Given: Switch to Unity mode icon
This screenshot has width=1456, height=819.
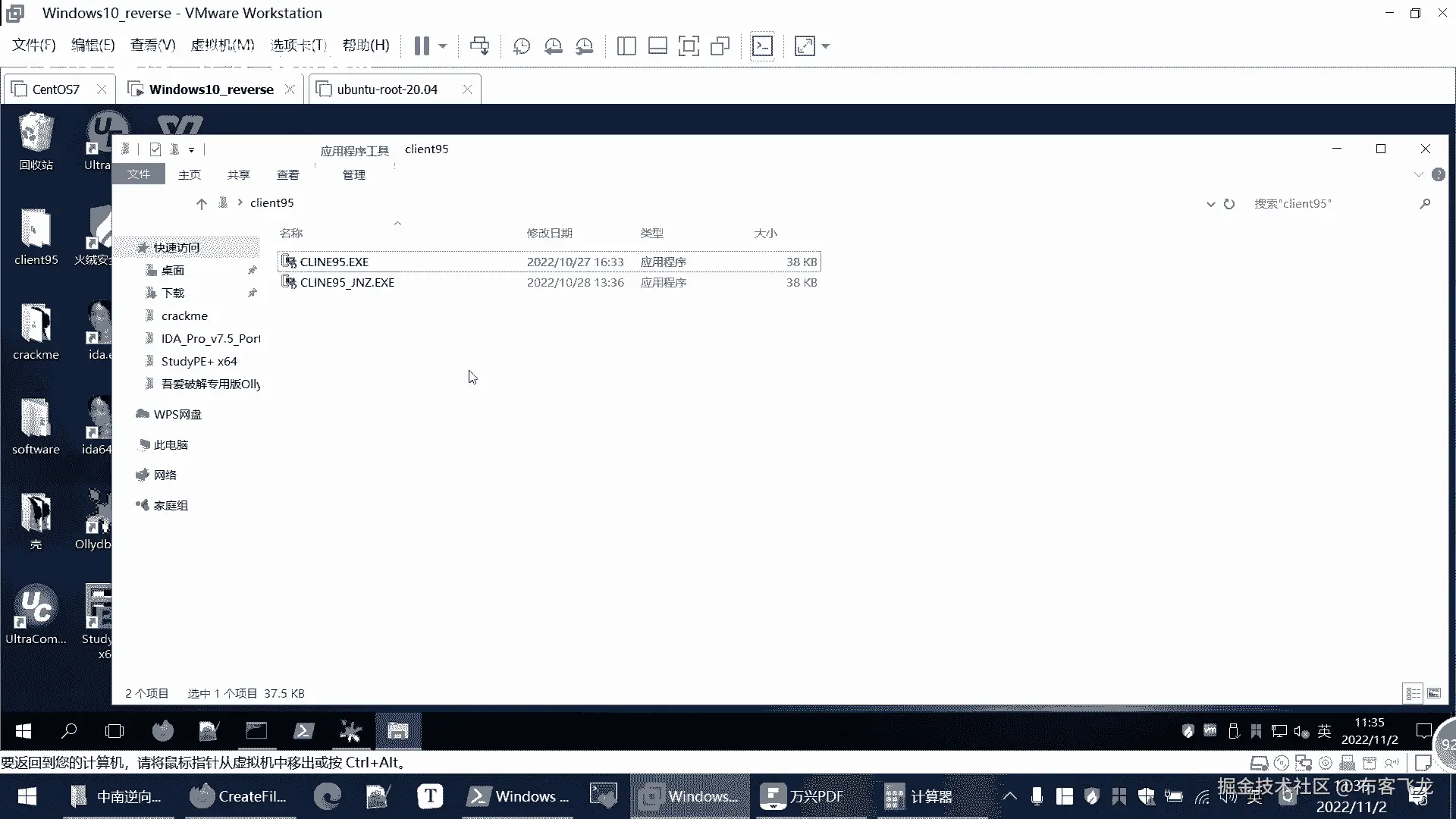Looking at the screenshot, I should click(720, 46).
